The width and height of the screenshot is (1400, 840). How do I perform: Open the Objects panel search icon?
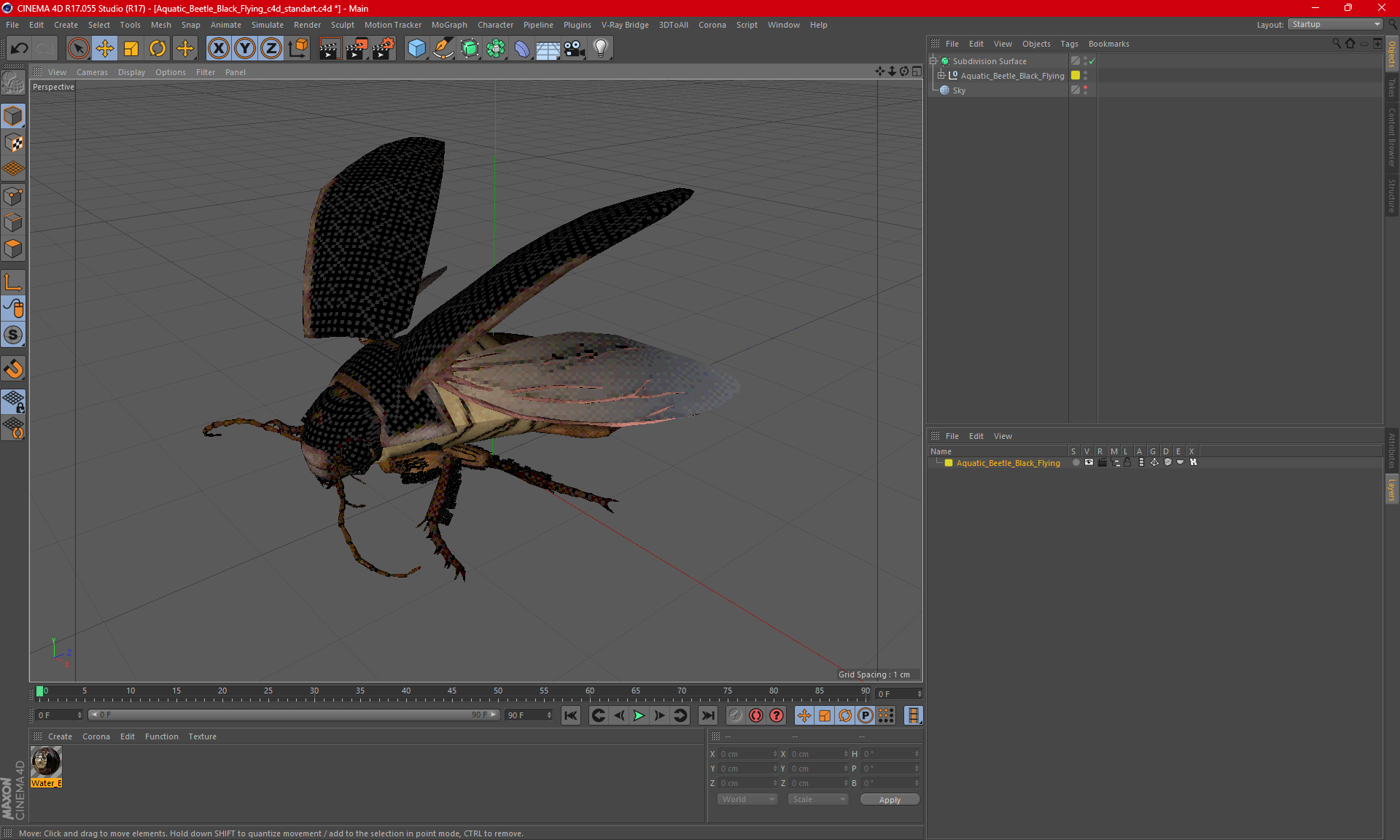pos(1337,44)
